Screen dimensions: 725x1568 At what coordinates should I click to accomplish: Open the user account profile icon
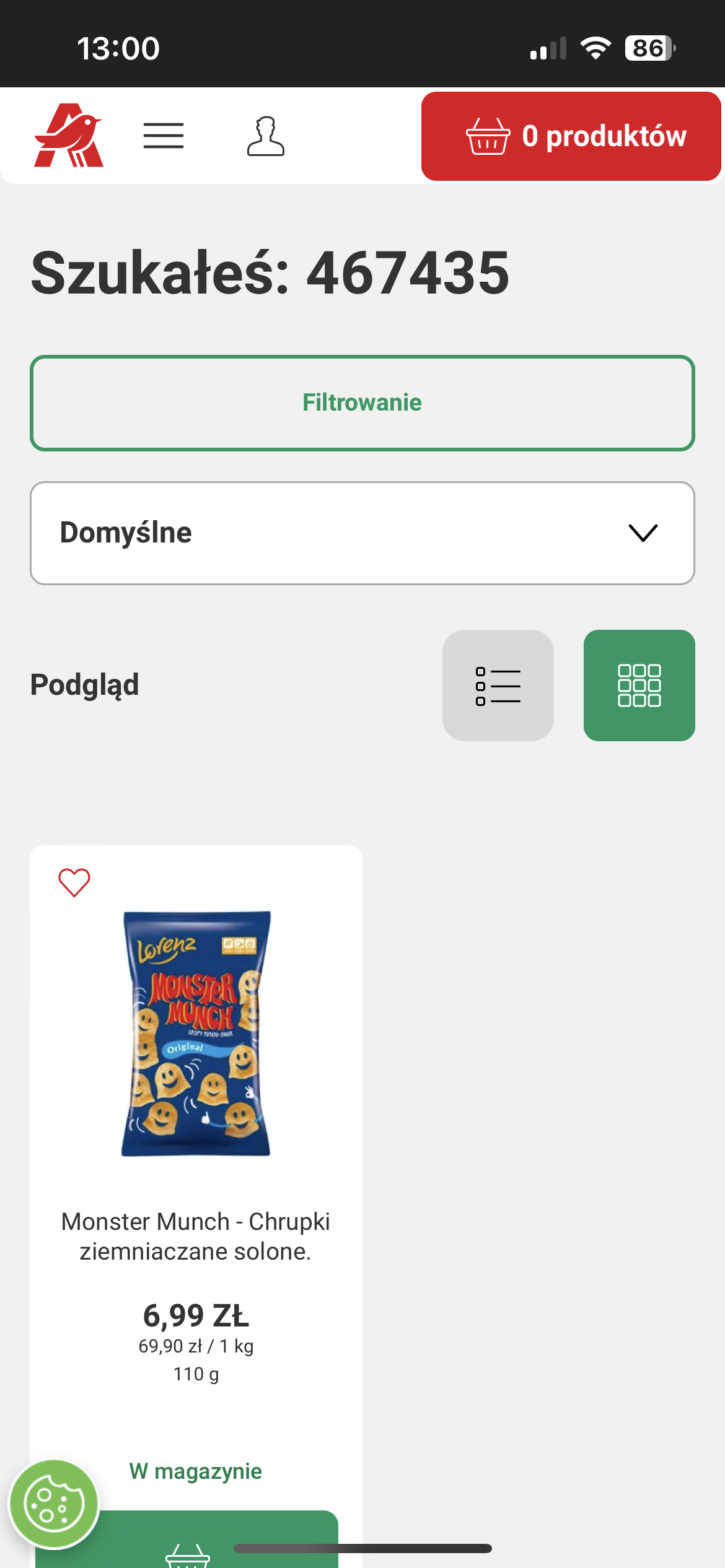pos(266,136)
